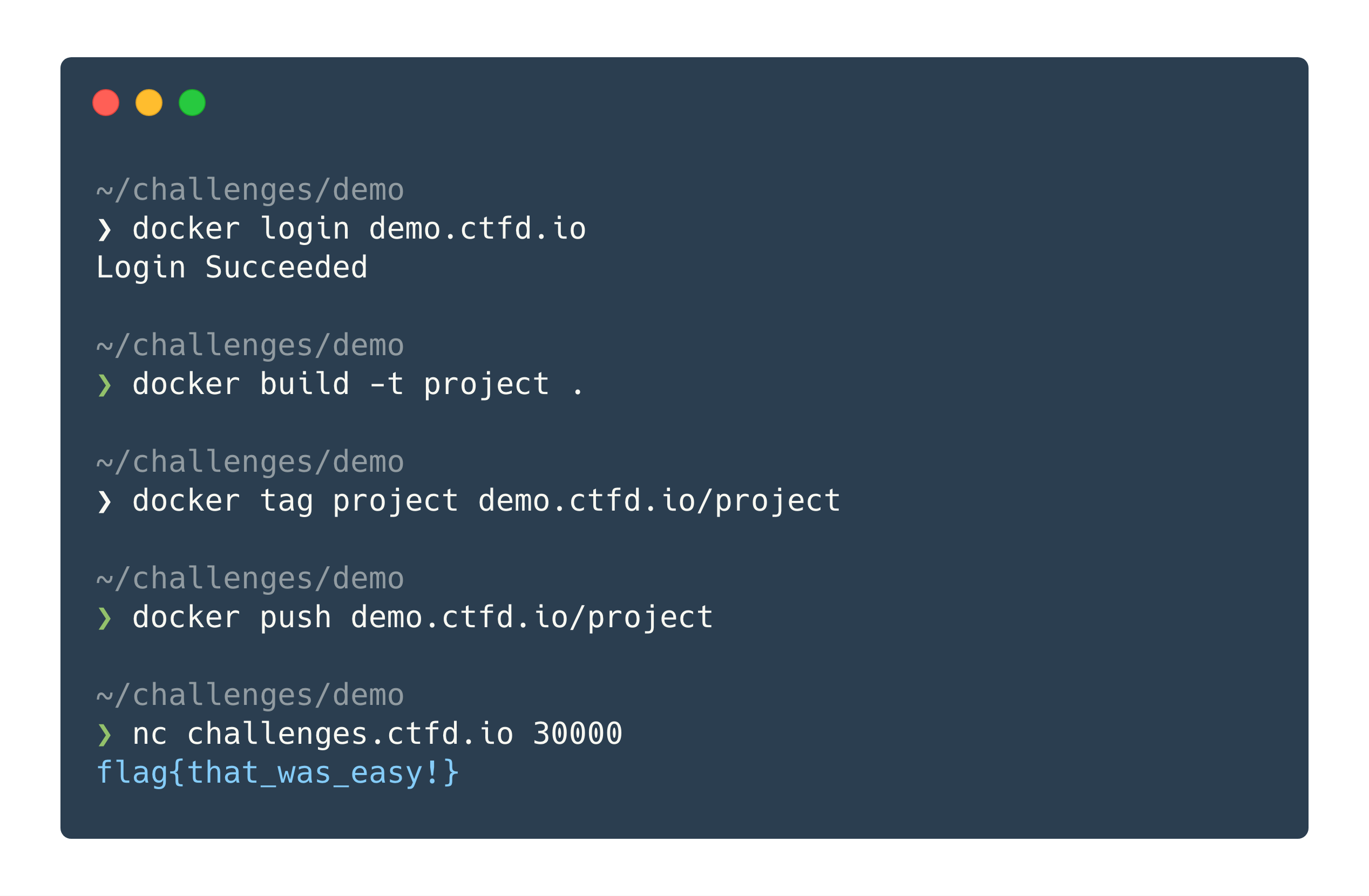Click the "docker build -t project ." command
This screenshot has height=896, width=1369.
tap(358, 384)
